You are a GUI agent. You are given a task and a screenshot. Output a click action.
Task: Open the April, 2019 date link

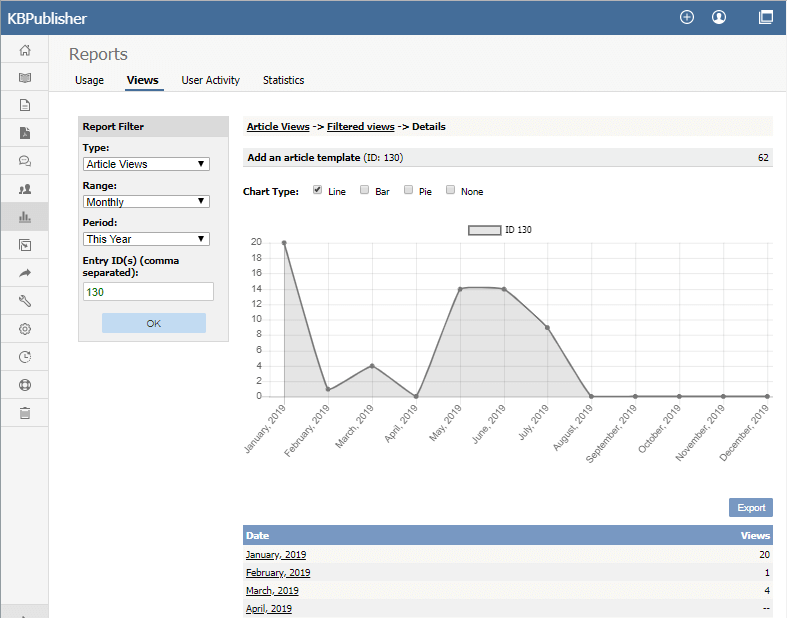pos(269,609)
